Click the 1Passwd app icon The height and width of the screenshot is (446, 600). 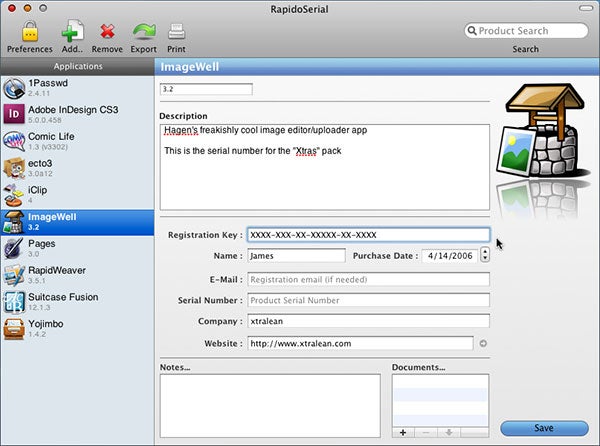(x=14, y=88)
